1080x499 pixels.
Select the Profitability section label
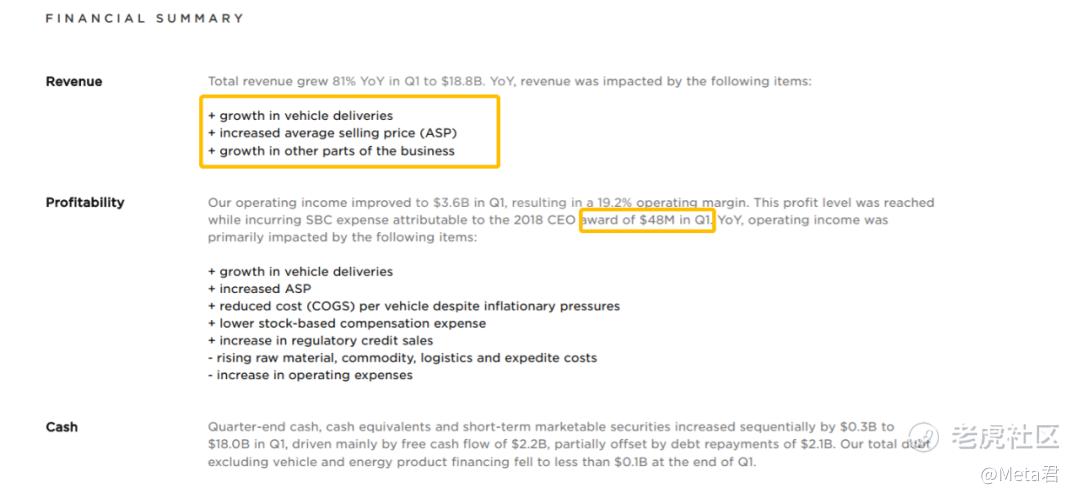coord(85,203)
